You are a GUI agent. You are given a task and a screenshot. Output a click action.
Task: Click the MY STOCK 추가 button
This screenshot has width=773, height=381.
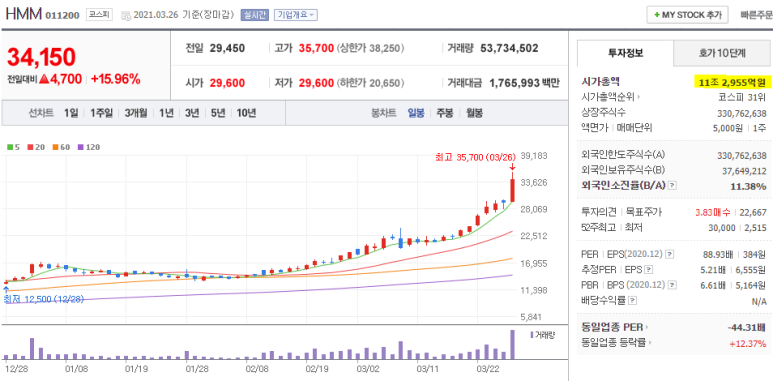coord(687,15)
